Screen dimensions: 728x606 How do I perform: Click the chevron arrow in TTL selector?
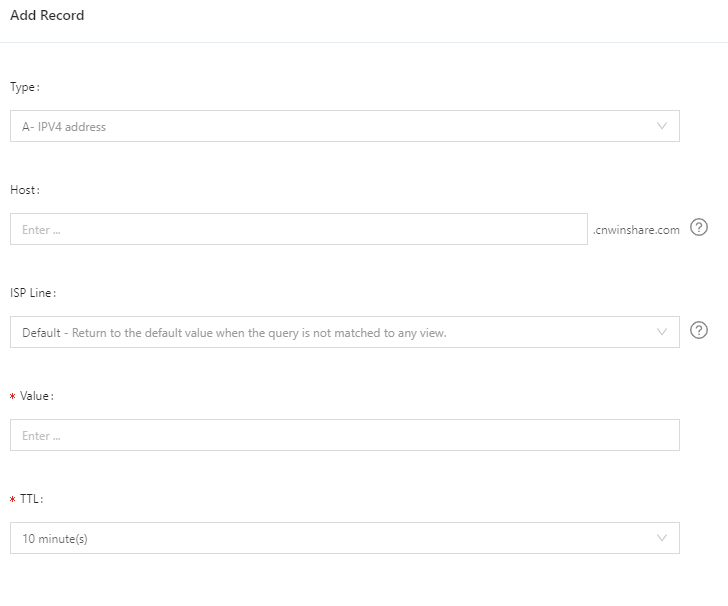(661, 538)
